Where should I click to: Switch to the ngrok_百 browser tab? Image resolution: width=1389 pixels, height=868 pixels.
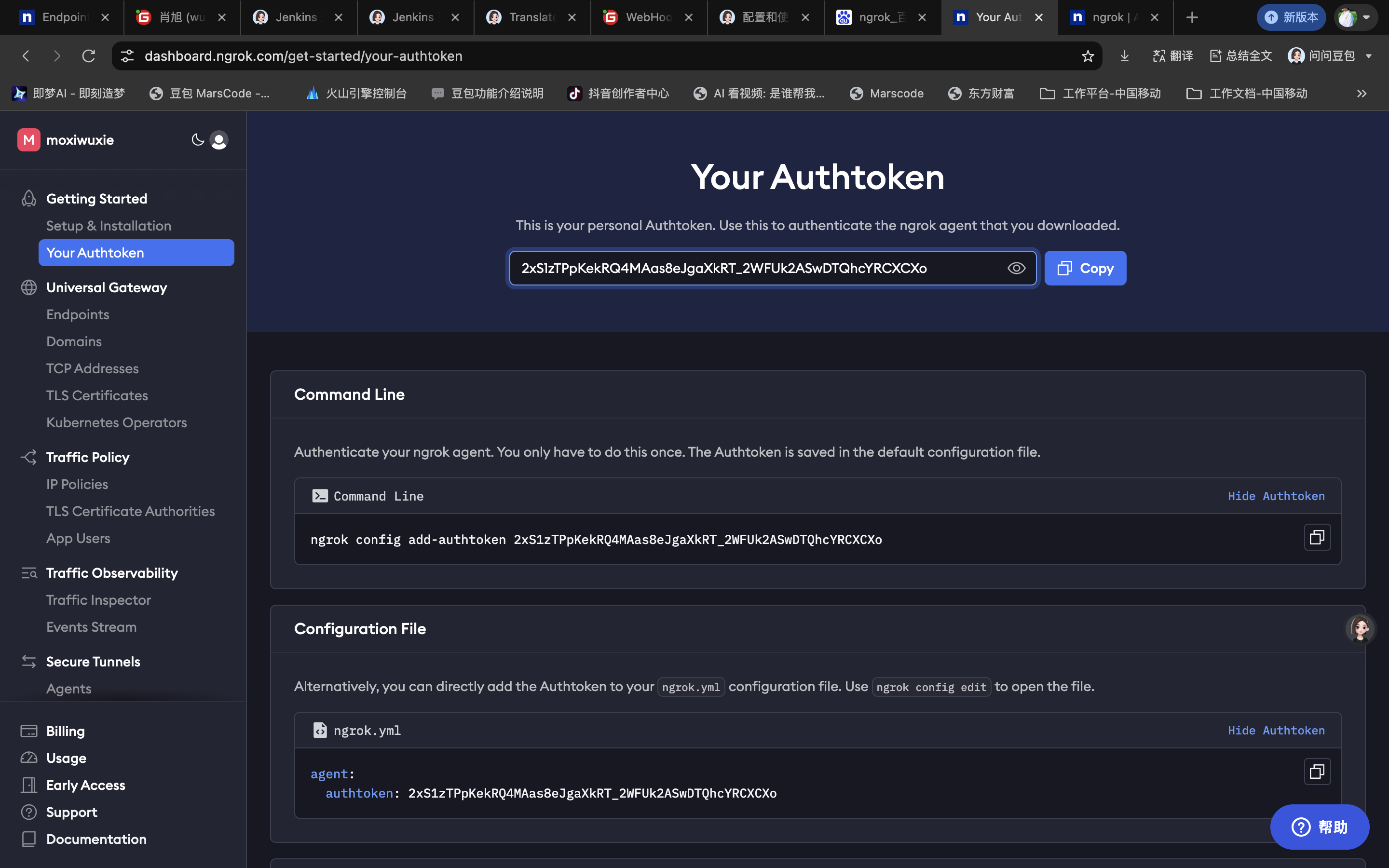pyautogui.click(x=881, y=17)
